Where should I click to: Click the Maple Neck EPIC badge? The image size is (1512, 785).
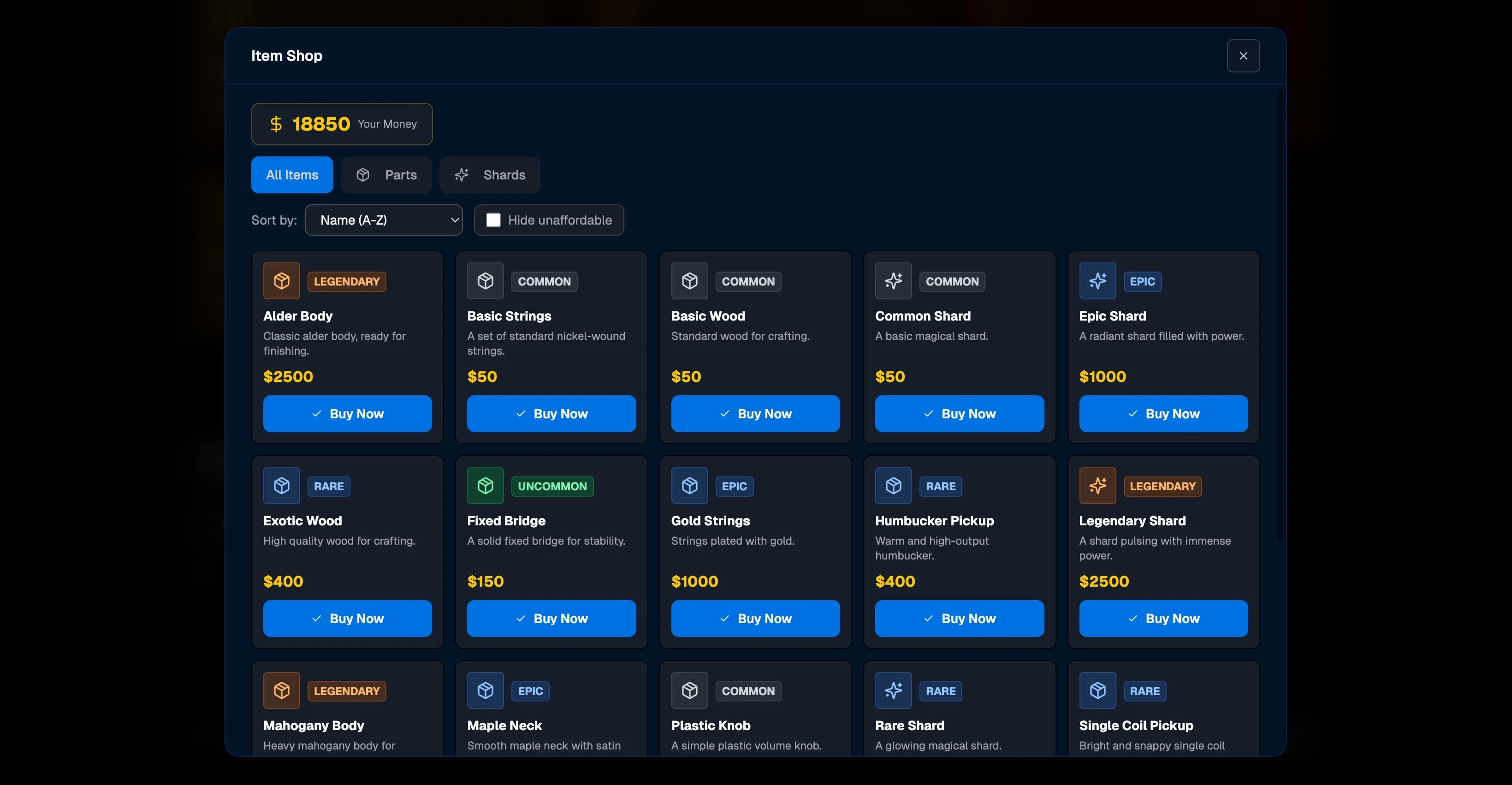531,691
